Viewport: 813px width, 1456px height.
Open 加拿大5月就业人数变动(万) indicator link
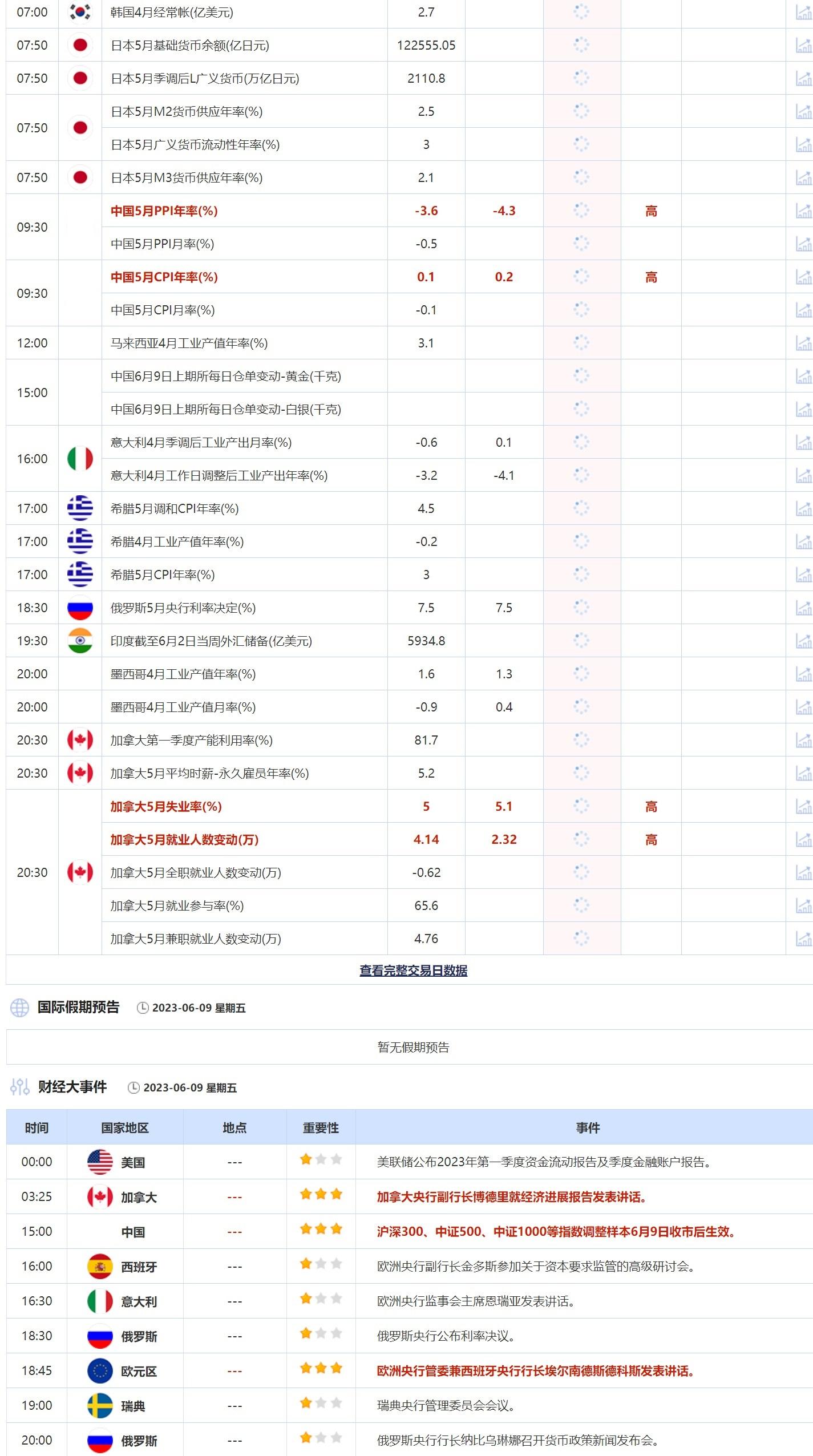click(x=184, y=840)
